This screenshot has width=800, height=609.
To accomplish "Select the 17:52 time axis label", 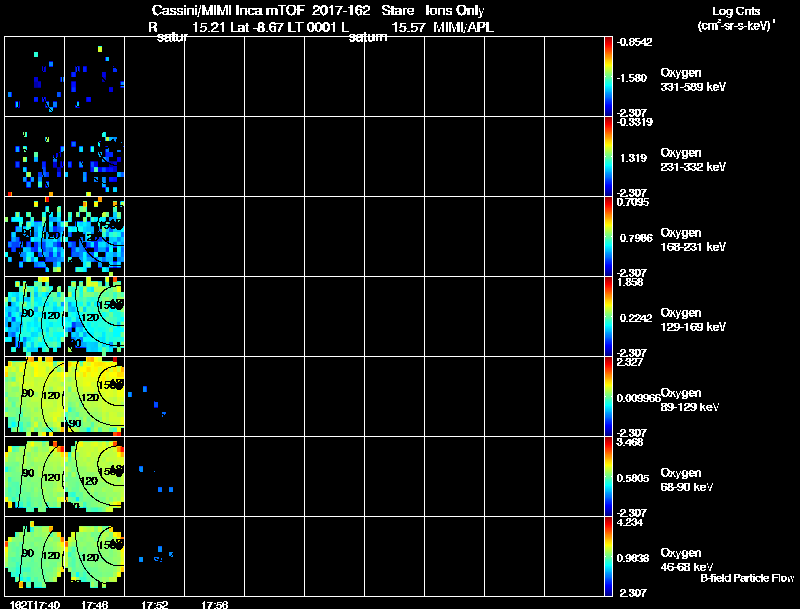I will [155, 605].
